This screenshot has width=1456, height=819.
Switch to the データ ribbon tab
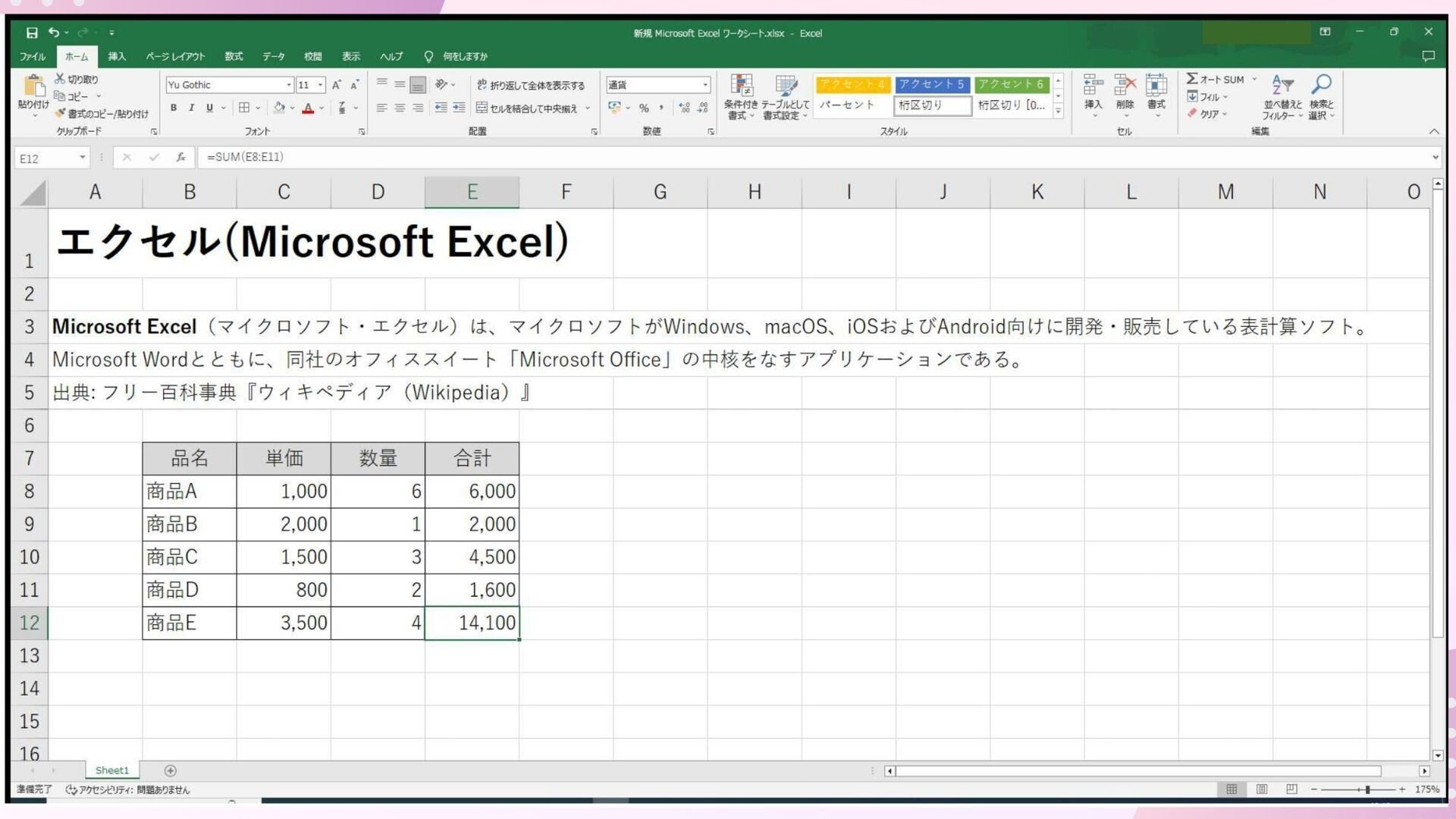[274, 56]
